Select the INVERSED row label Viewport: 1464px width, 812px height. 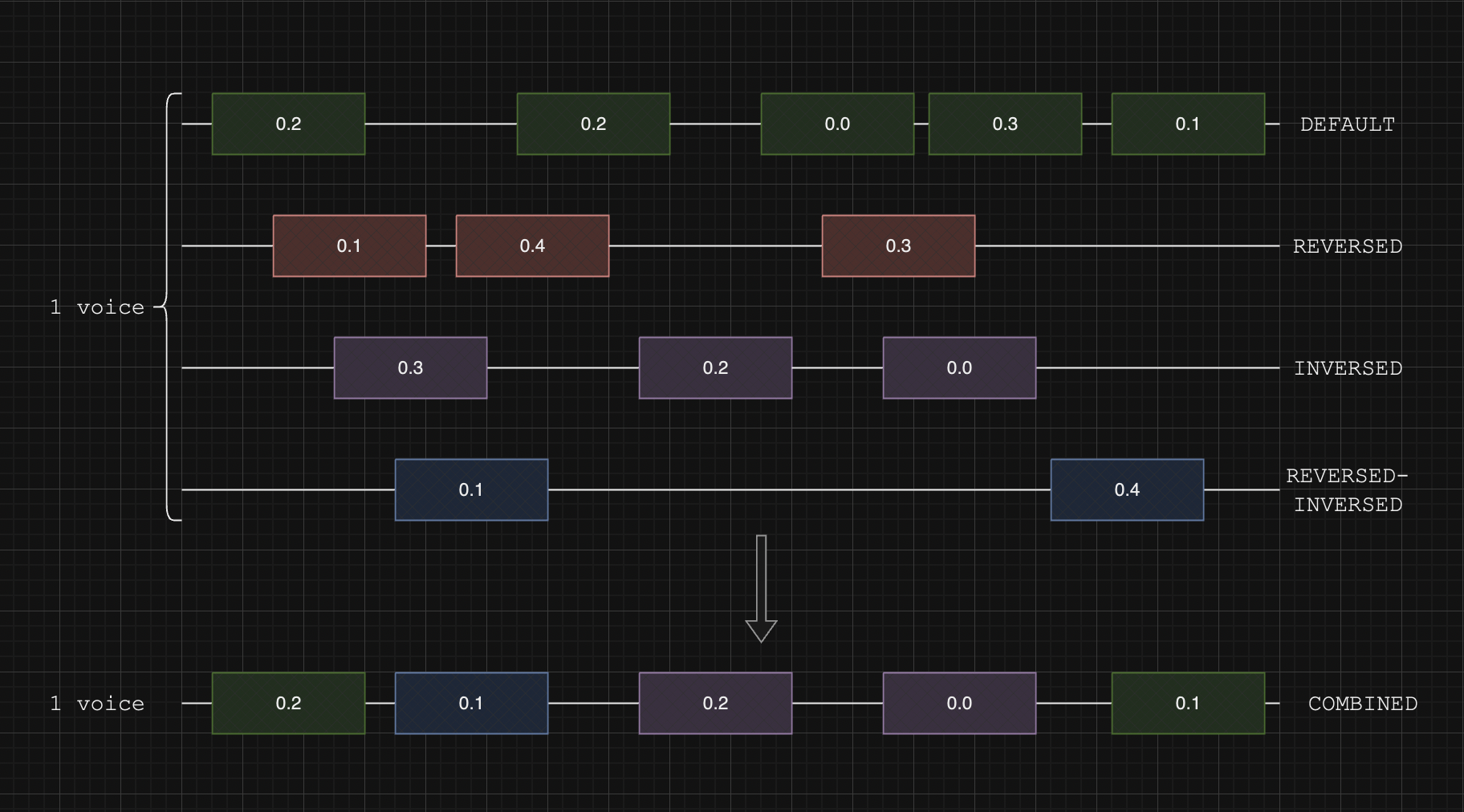click(x=1348, y=368)
